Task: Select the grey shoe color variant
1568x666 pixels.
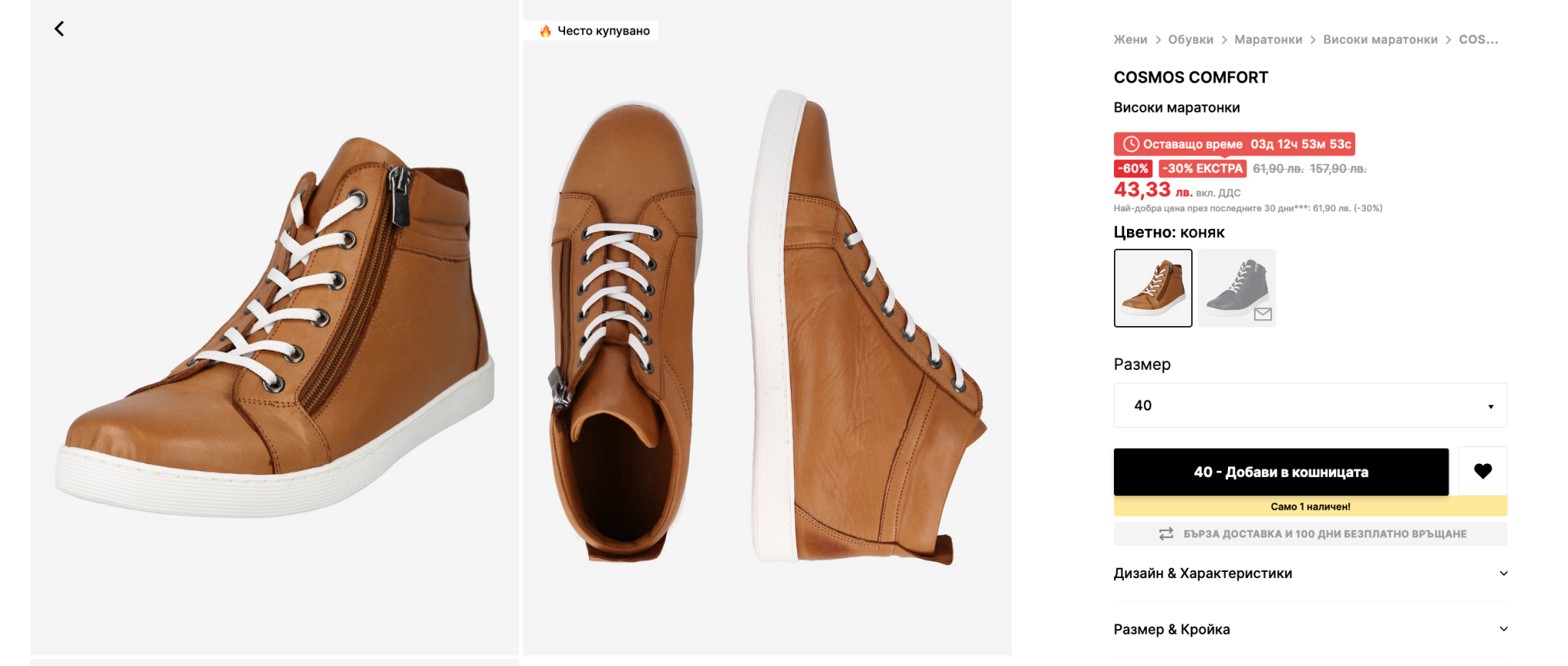Action: point(1236,288)
